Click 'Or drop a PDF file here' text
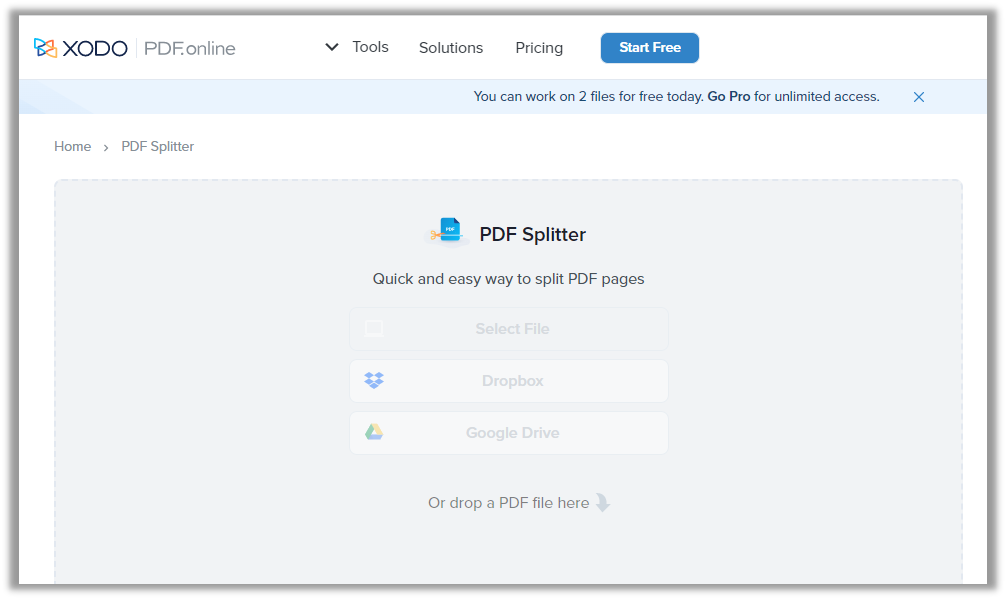Image resolution: width=1005 pixels, height=599 pixels. pos(508,503)
